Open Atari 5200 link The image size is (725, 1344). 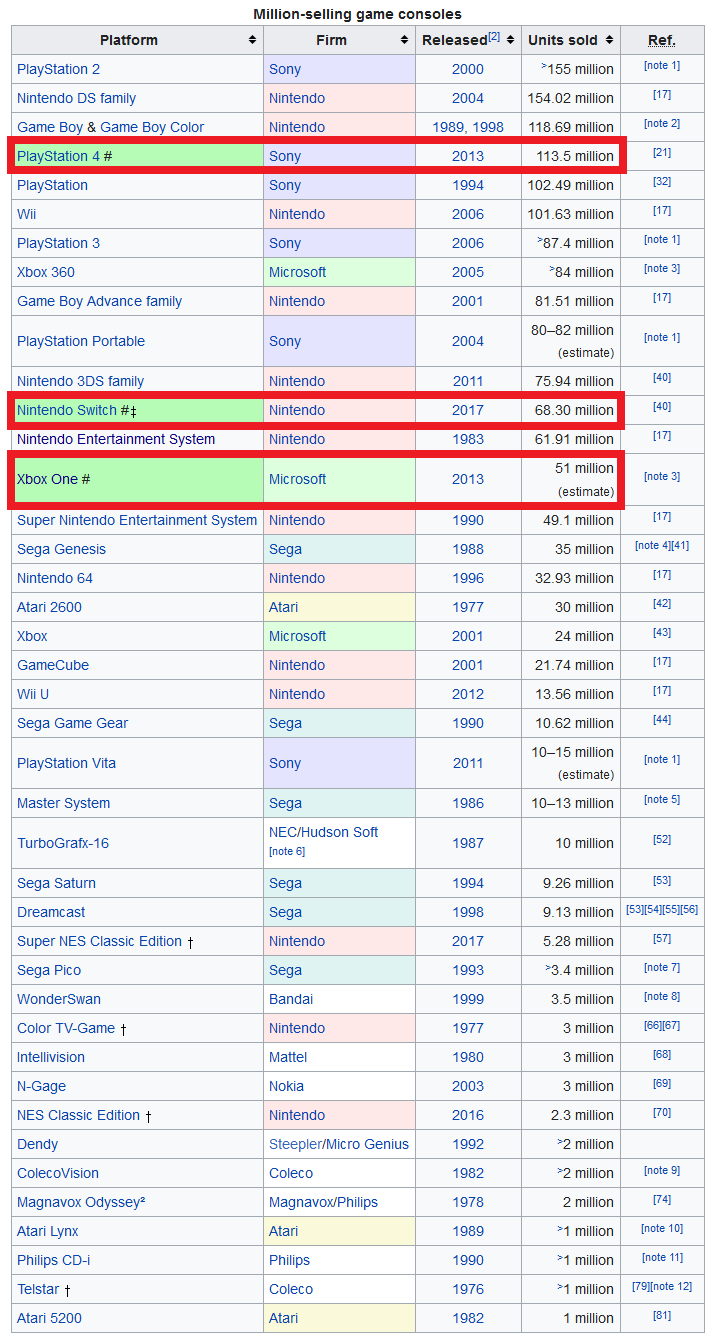tap(49, 1318)
